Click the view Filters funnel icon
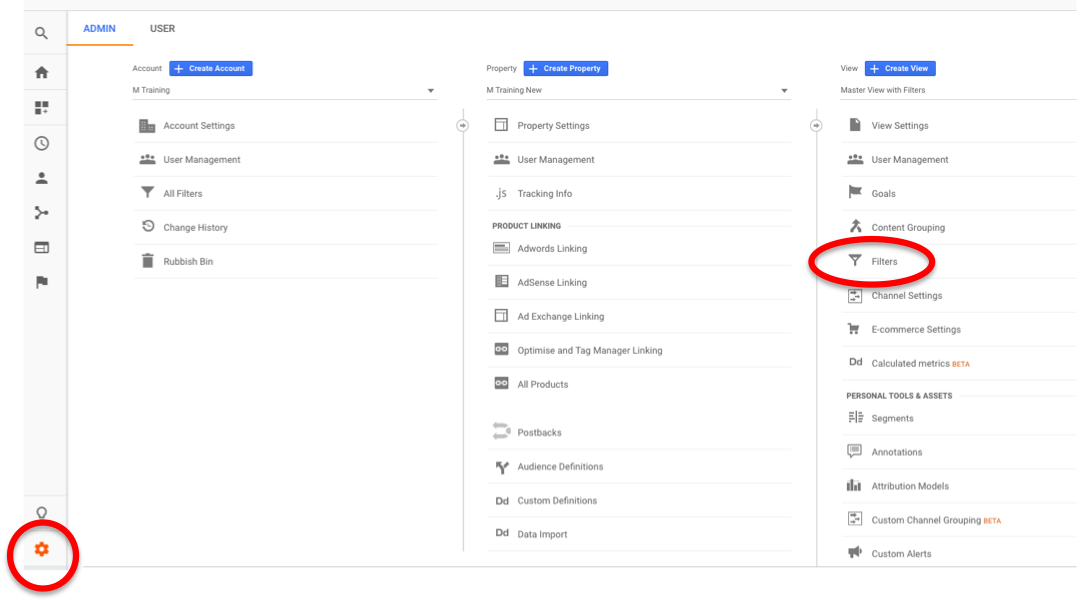The height and width of the screenshot is (602, 1077). click(854, 260)
